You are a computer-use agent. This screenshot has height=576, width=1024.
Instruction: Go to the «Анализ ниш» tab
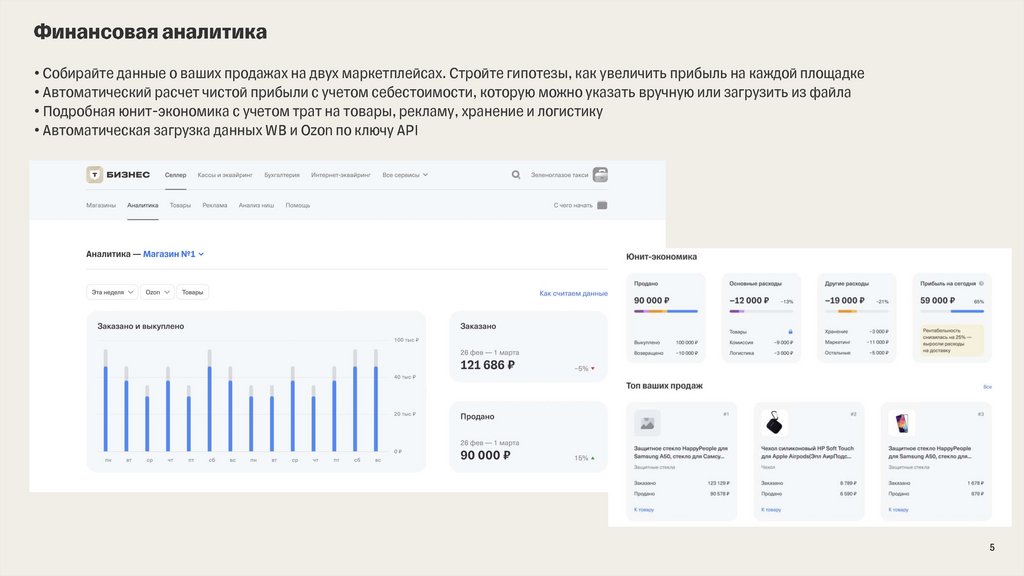(x=256, y=205)
